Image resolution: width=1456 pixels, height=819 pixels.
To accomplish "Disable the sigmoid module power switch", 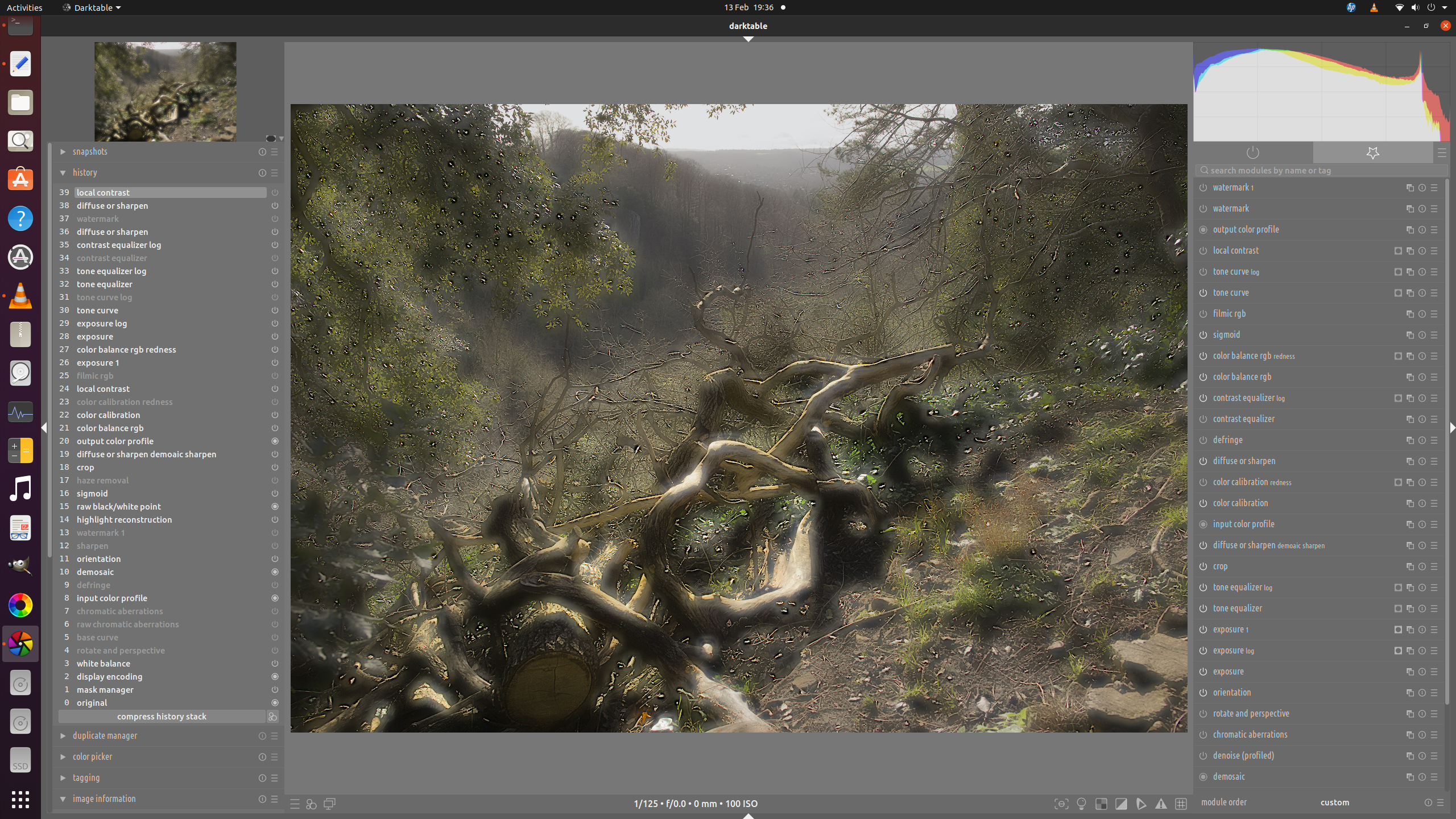I will click(x=1203, y=335).
